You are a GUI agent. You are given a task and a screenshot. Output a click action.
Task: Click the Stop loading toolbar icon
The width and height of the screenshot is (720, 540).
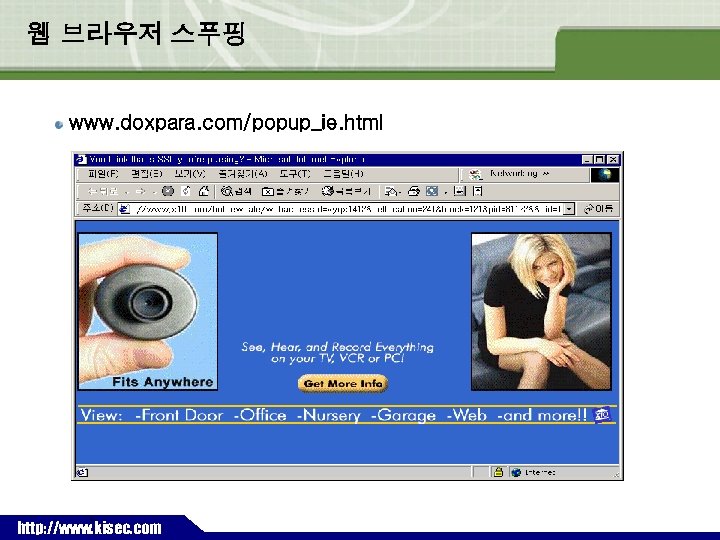168,191
